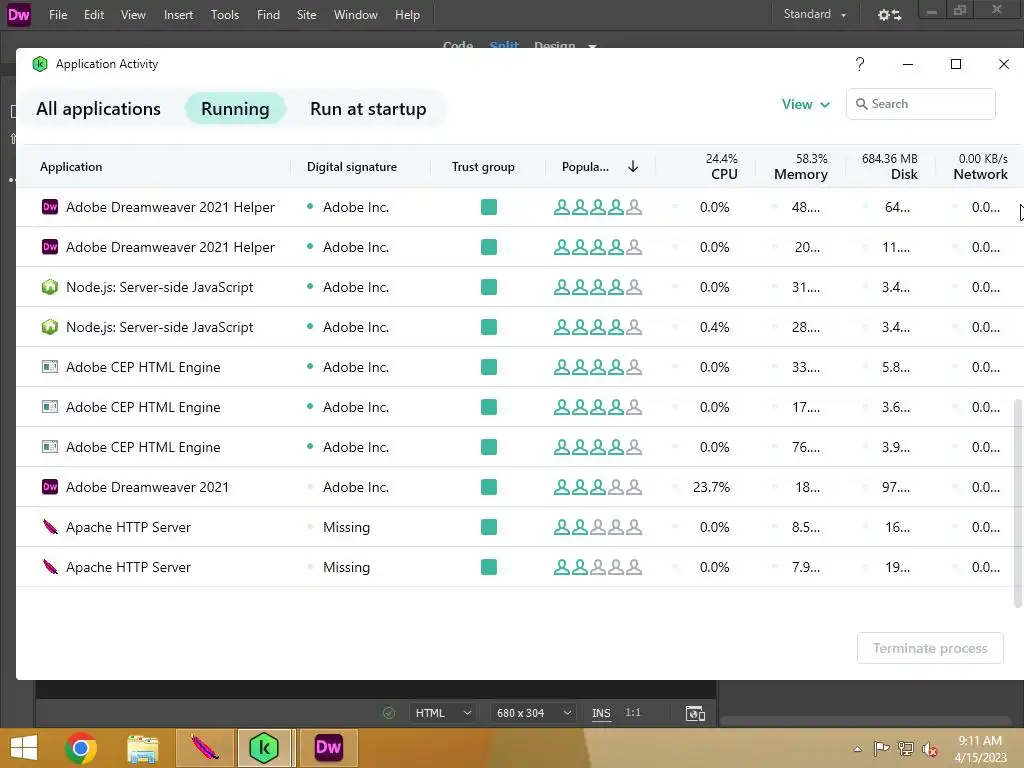
Task: Switch to Running tab
Action: tap(235, 108)
